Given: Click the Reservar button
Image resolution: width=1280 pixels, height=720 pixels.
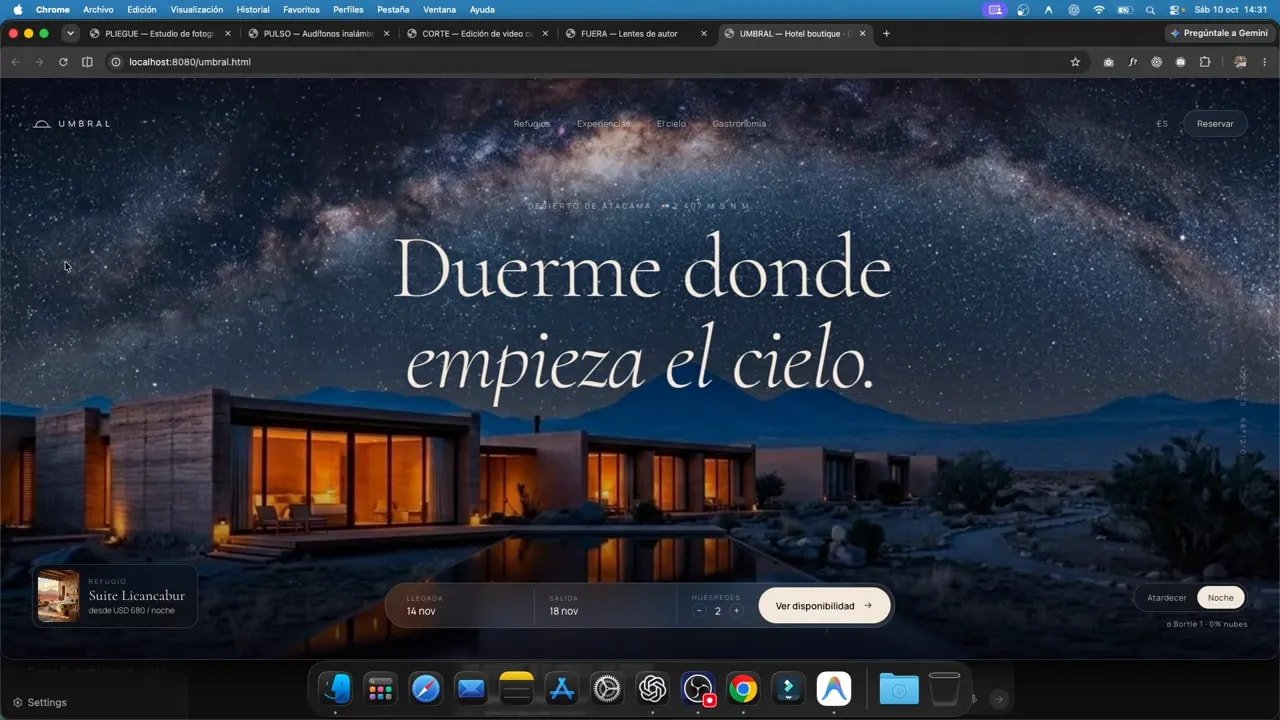Looking at the screenshot, I should (1215, 124).
